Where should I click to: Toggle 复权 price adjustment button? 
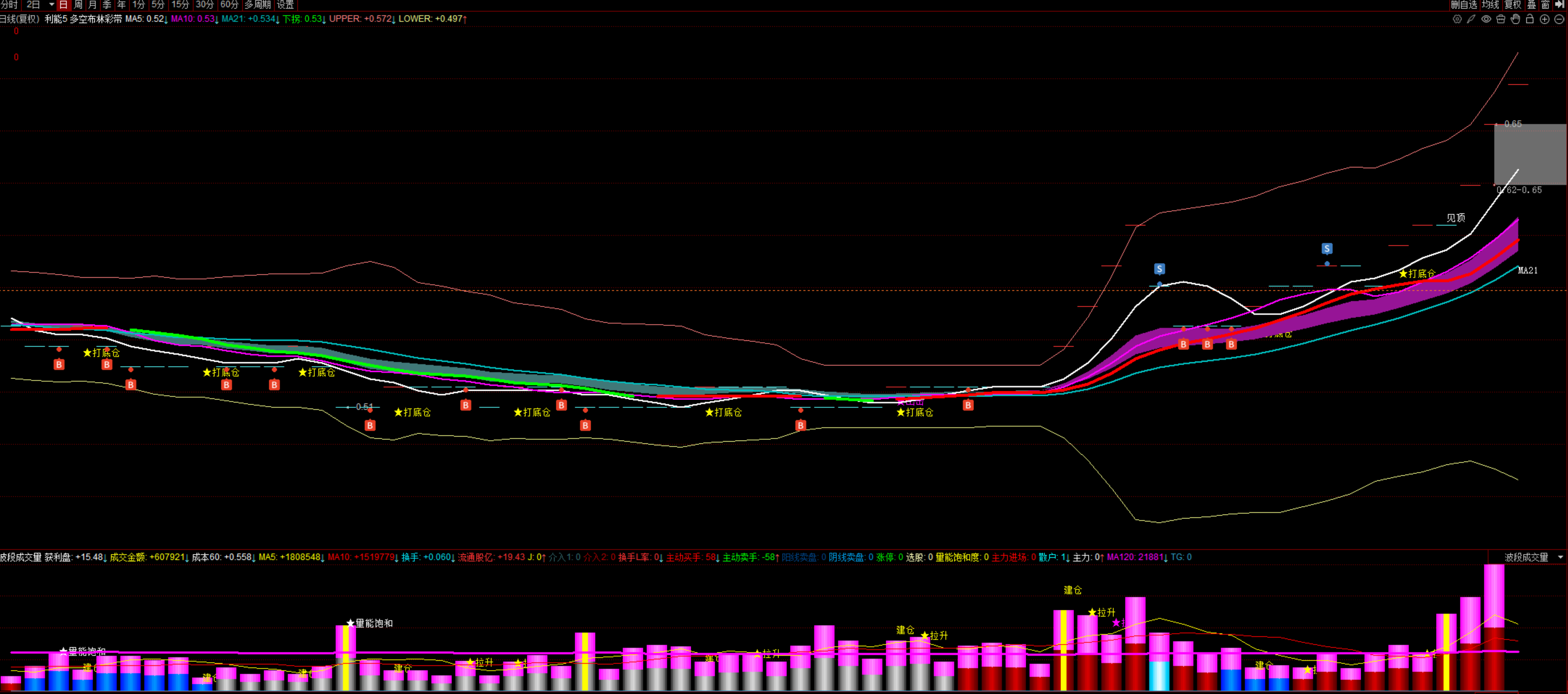1512,5
